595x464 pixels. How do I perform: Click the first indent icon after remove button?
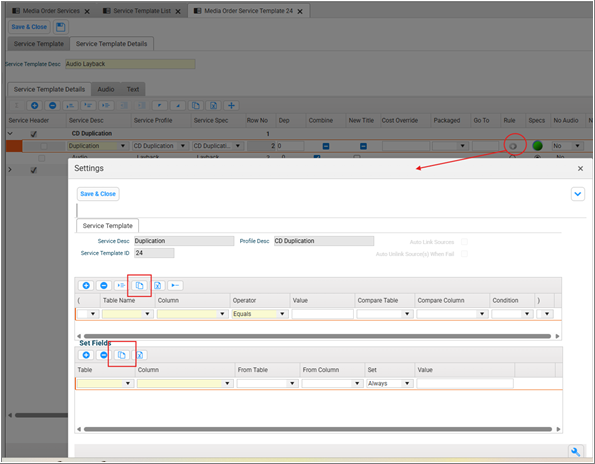(x=71, y=105)
